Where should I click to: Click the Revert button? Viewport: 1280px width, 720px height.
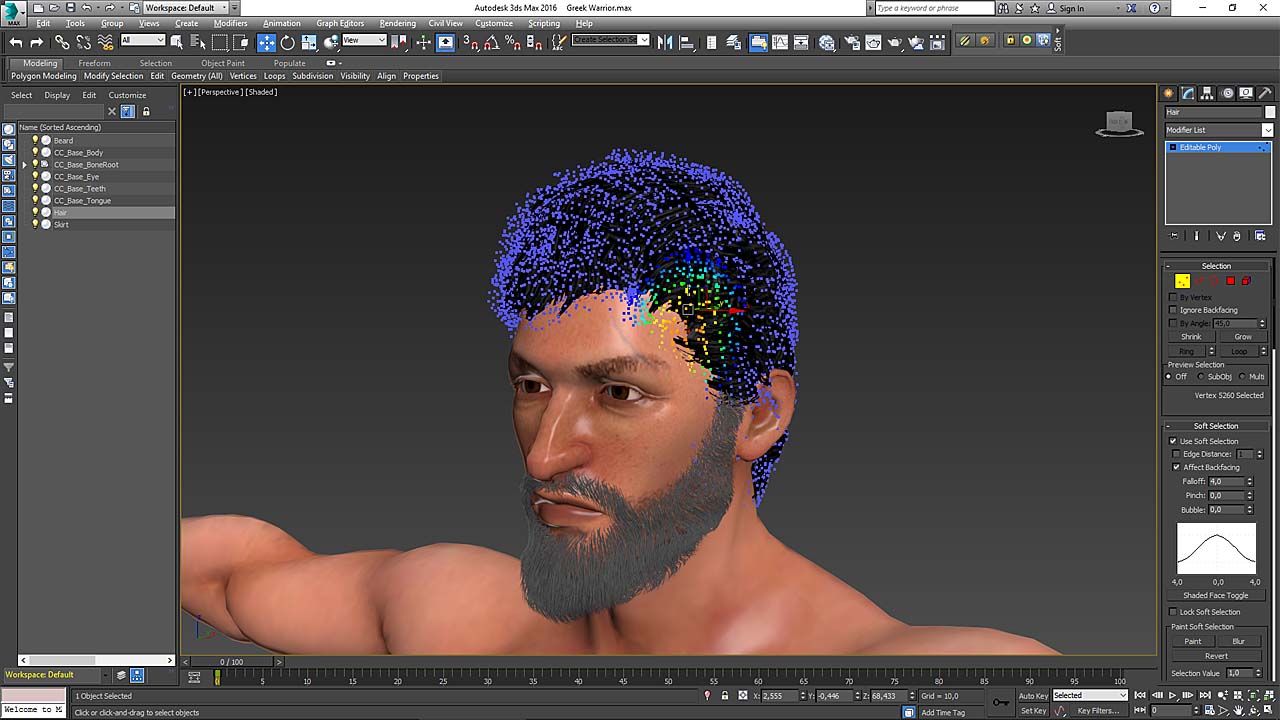pyautogui.click(x=1216, y=656)
